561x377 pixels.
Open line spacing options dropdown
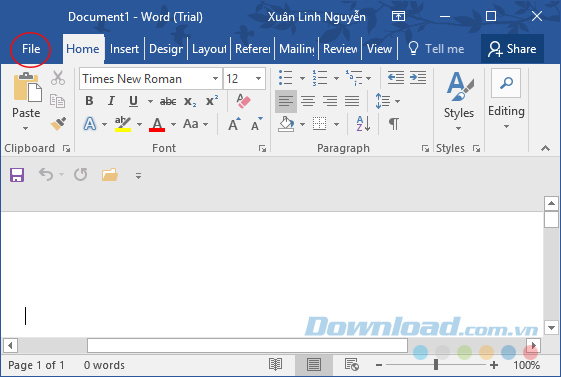[397, 101]
